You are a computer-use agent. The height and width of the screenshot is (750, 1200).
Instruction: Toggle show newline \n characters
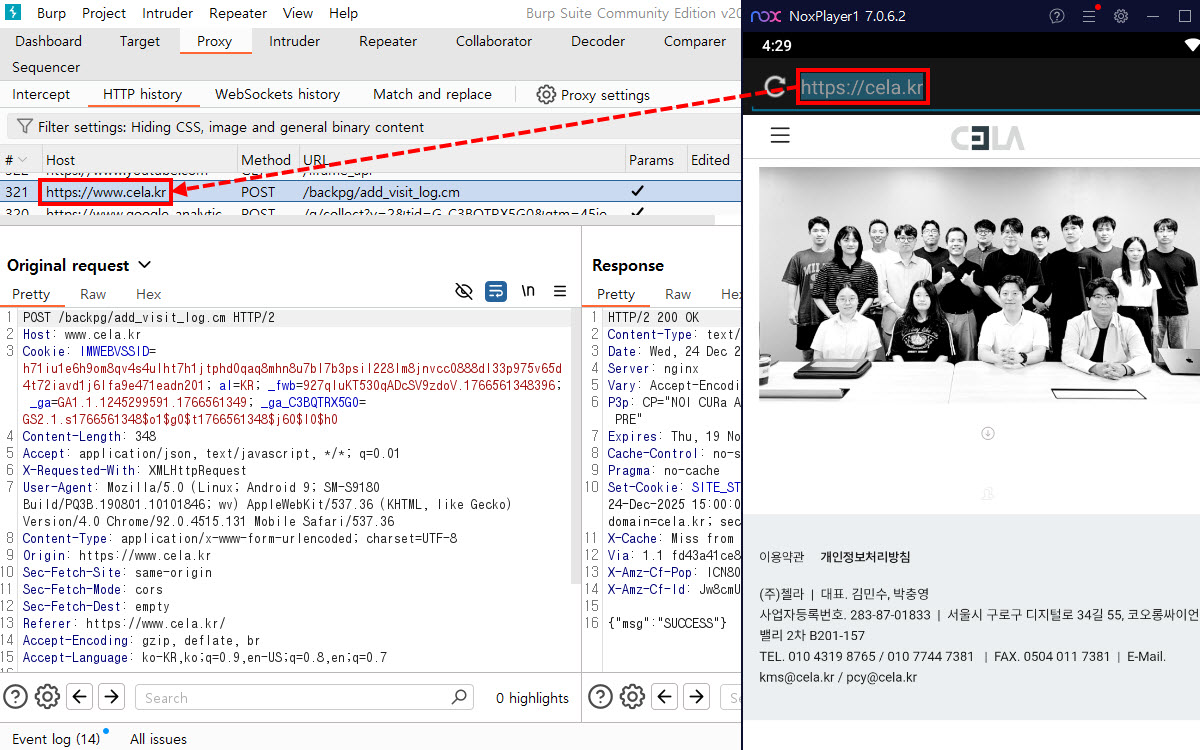click(528, 291)
